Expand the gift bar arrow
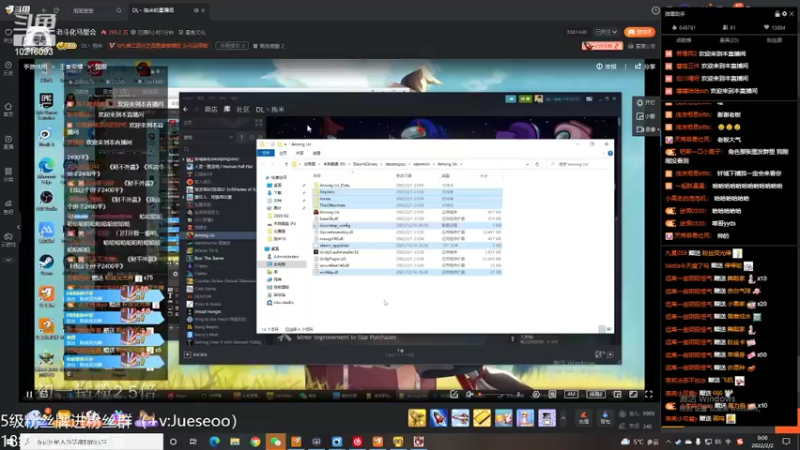This screenshot has height=450, width=800. (x=563, y=418)
